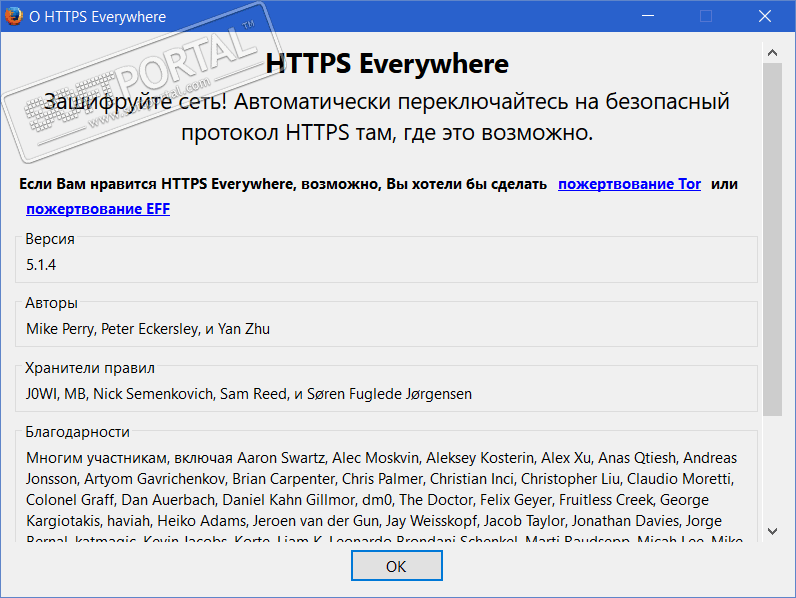796x598 pixels.
Task: Click the Хранители правил group label
Action: click(x=90, y=368)
